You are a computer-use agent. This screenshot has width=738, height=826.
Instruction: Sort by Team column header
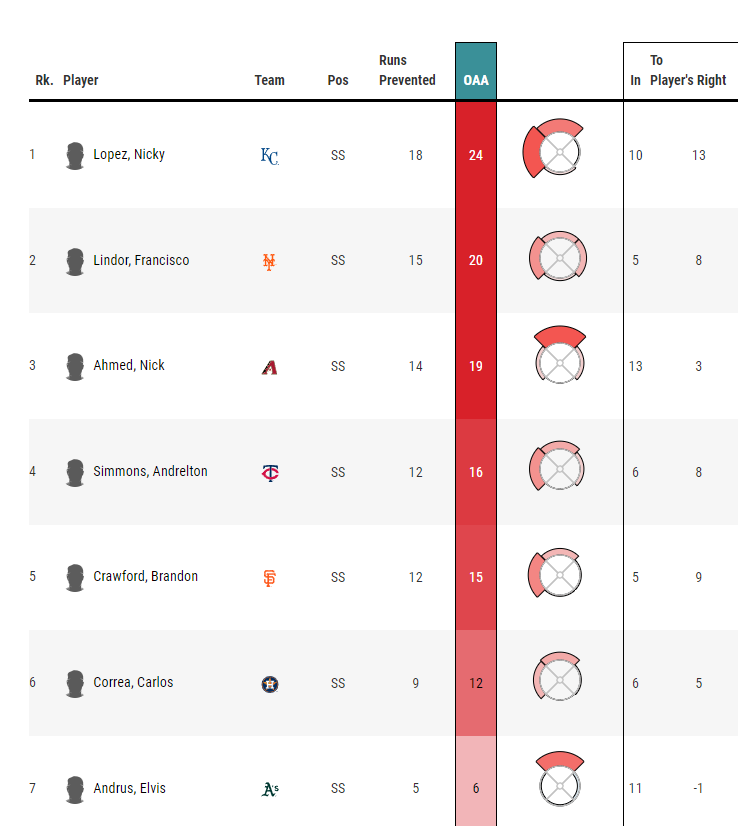(x=270, y=80)
